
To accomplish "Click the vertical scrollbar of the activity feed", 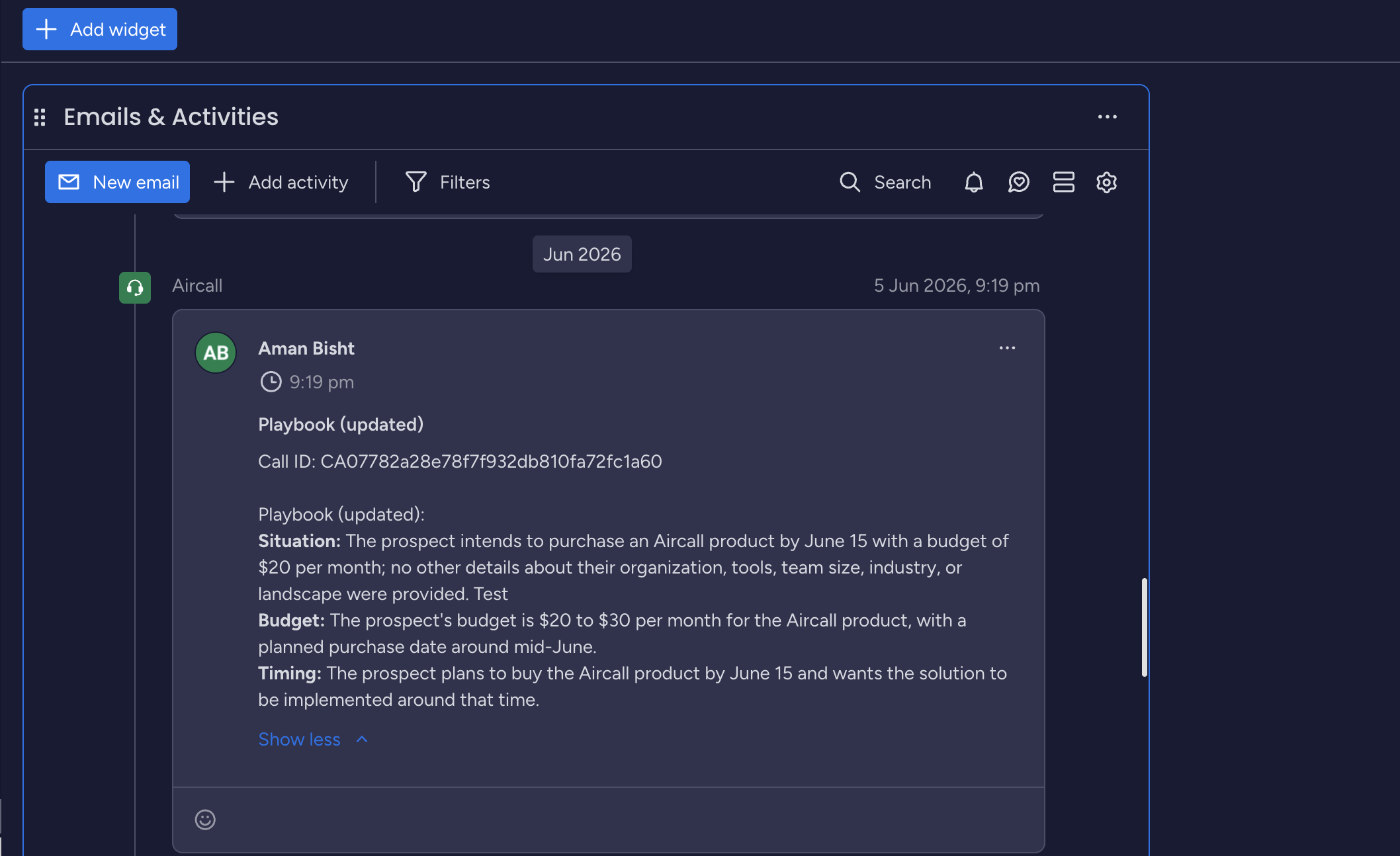I will [1144, 627].
